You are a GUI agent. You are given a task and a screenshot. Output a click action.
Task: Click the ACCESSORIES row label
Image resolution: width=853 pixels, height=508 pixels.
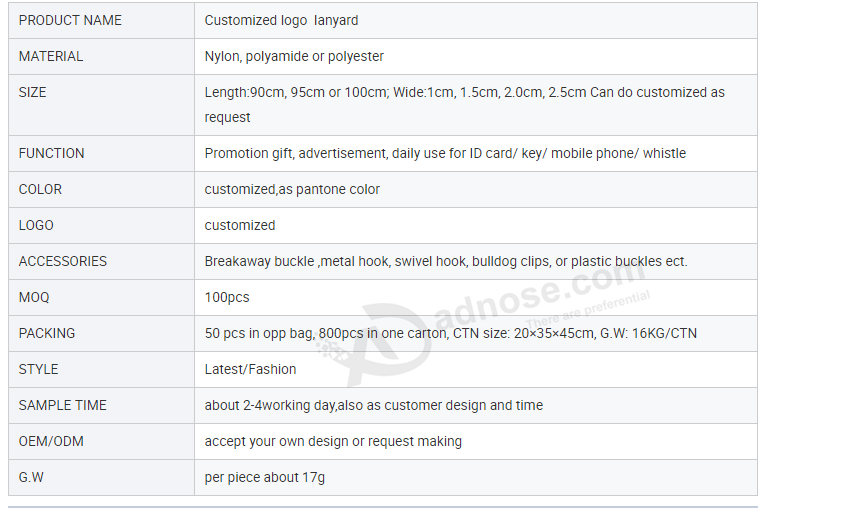pyautogui.click(x=63, y=261)
